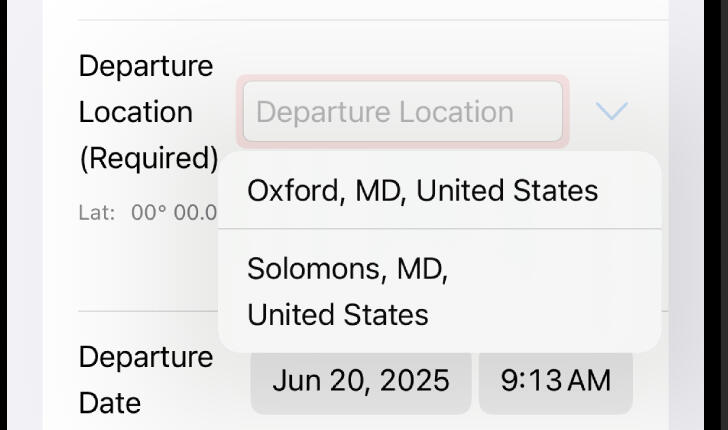This screenshot has width=728, height=430.
Task: Click the Departure Date label
Action: tap(145, 380)
